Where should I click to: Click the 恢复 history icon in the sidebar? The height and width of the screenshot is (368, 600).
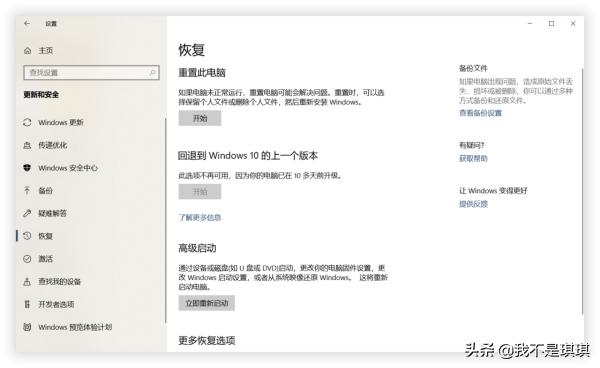27,236
